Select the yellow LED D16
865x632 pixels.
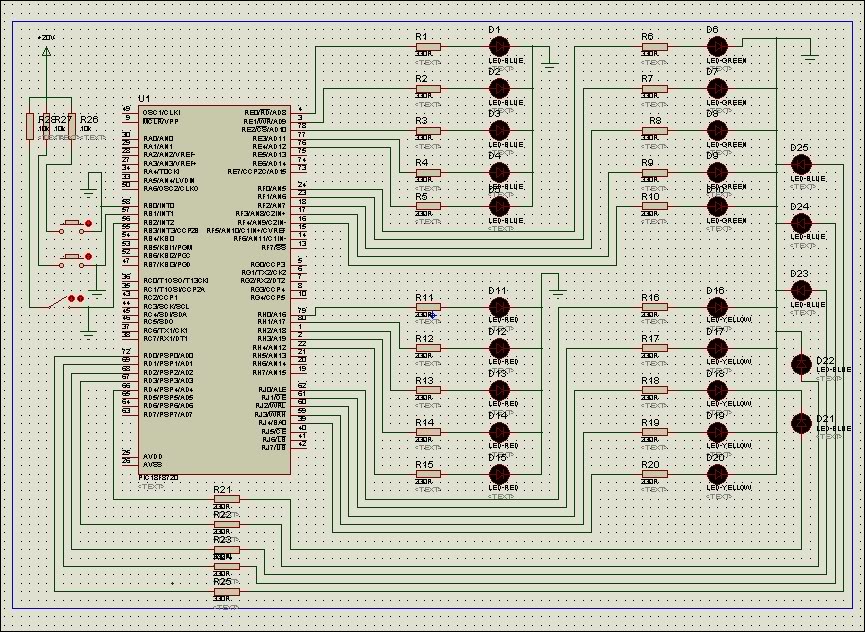(x=717, y=307)
